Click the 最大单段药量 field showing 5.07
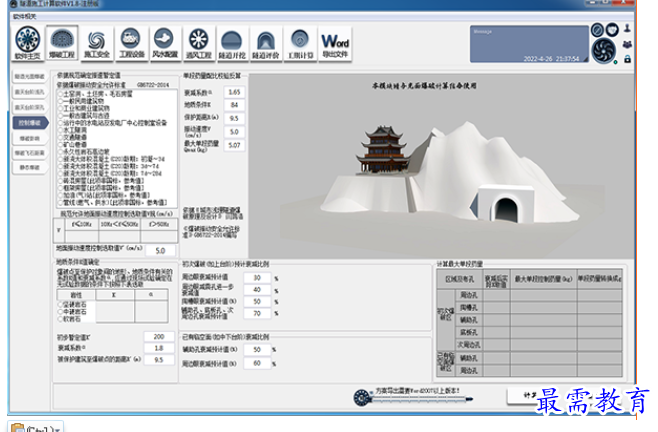658x432 pixels. coord(234,145)
